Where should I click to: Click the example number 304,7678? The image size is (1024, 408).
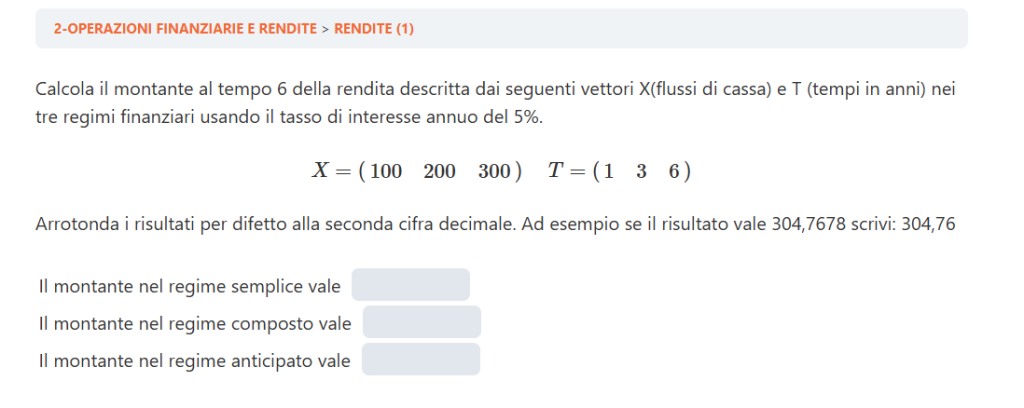[806, 224]
